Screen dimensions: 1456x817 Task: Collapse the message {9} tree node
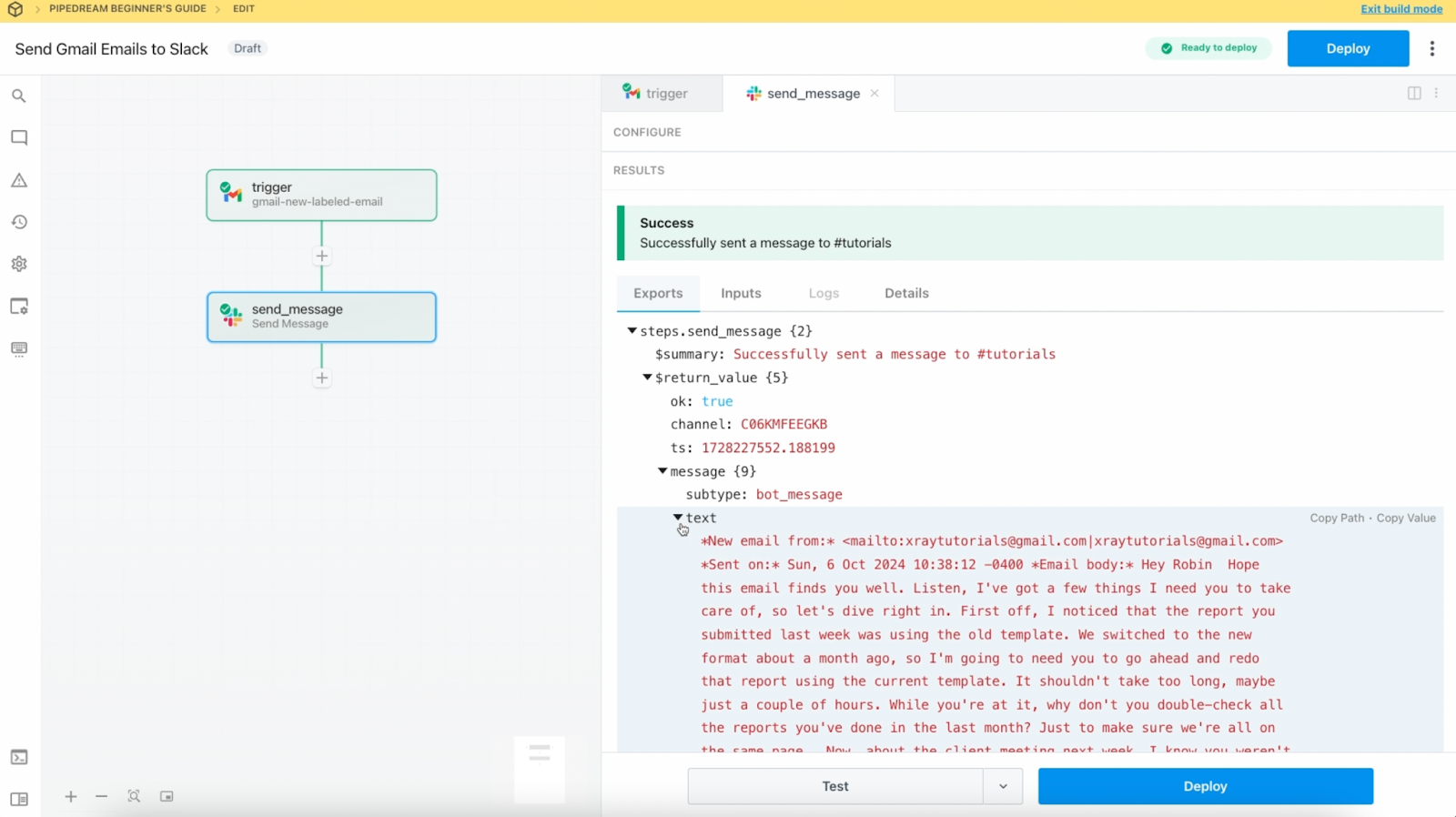tap(662, 471)
